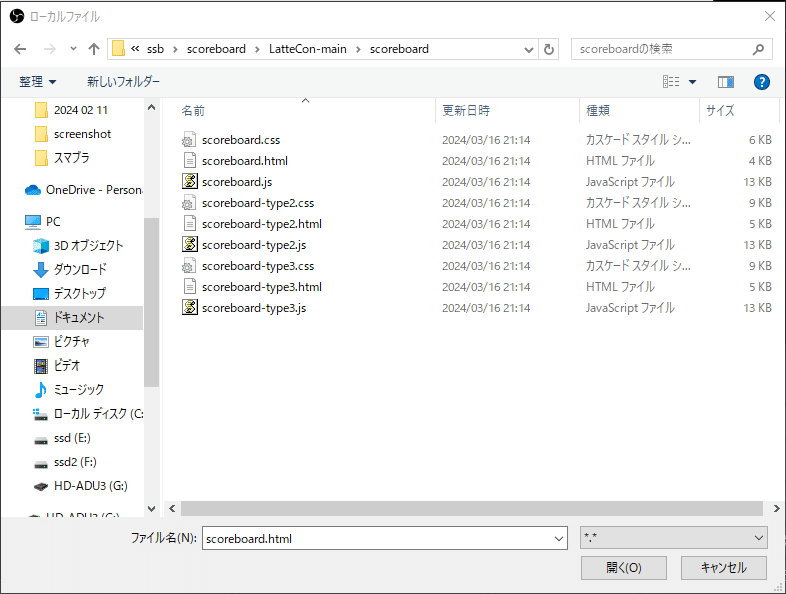
Task: Sort files by 更新日時 column
Action: 466,111
